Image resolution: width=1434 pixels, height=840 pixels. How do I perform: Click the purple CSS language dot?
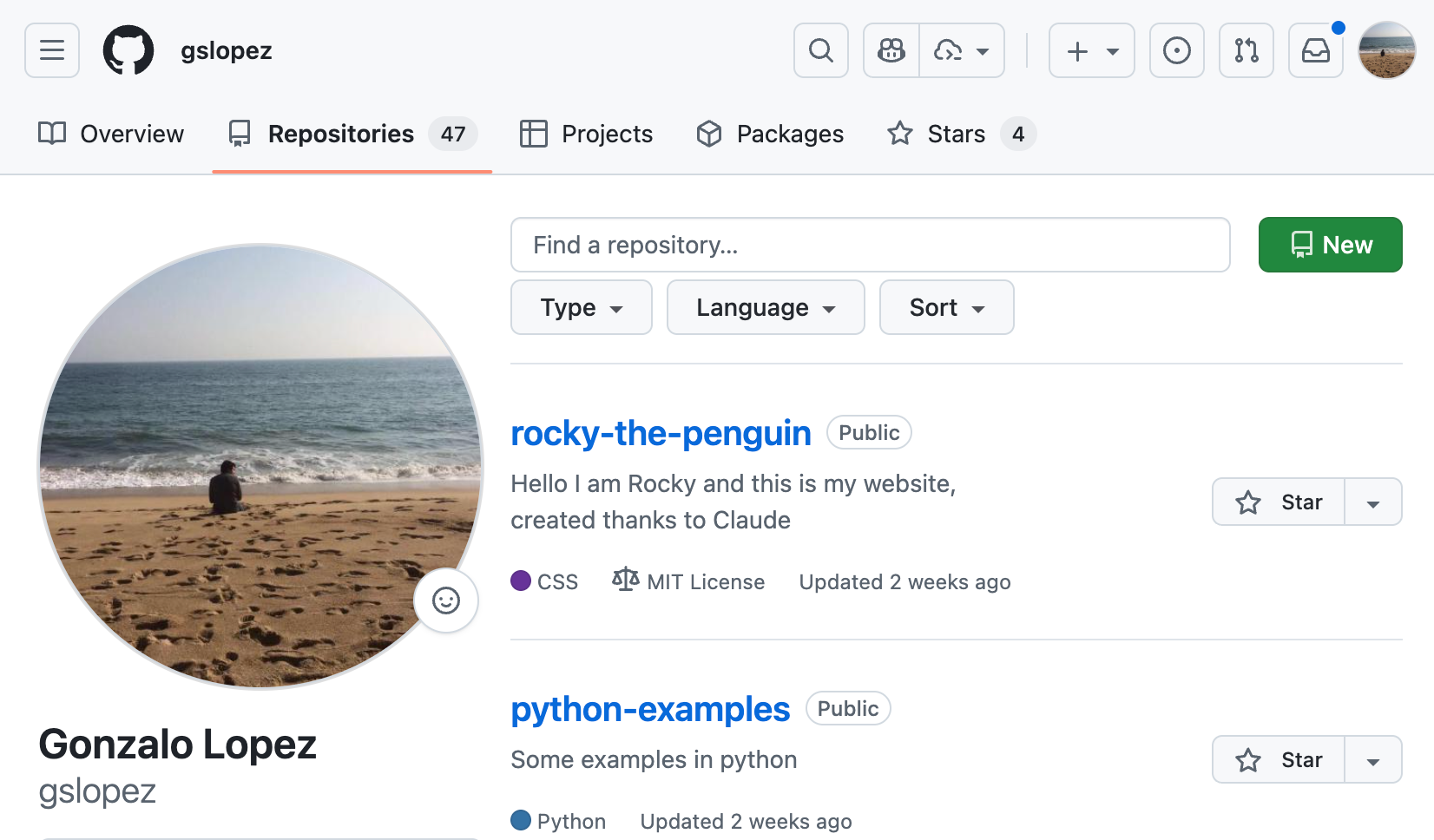[x=521, y=581]
